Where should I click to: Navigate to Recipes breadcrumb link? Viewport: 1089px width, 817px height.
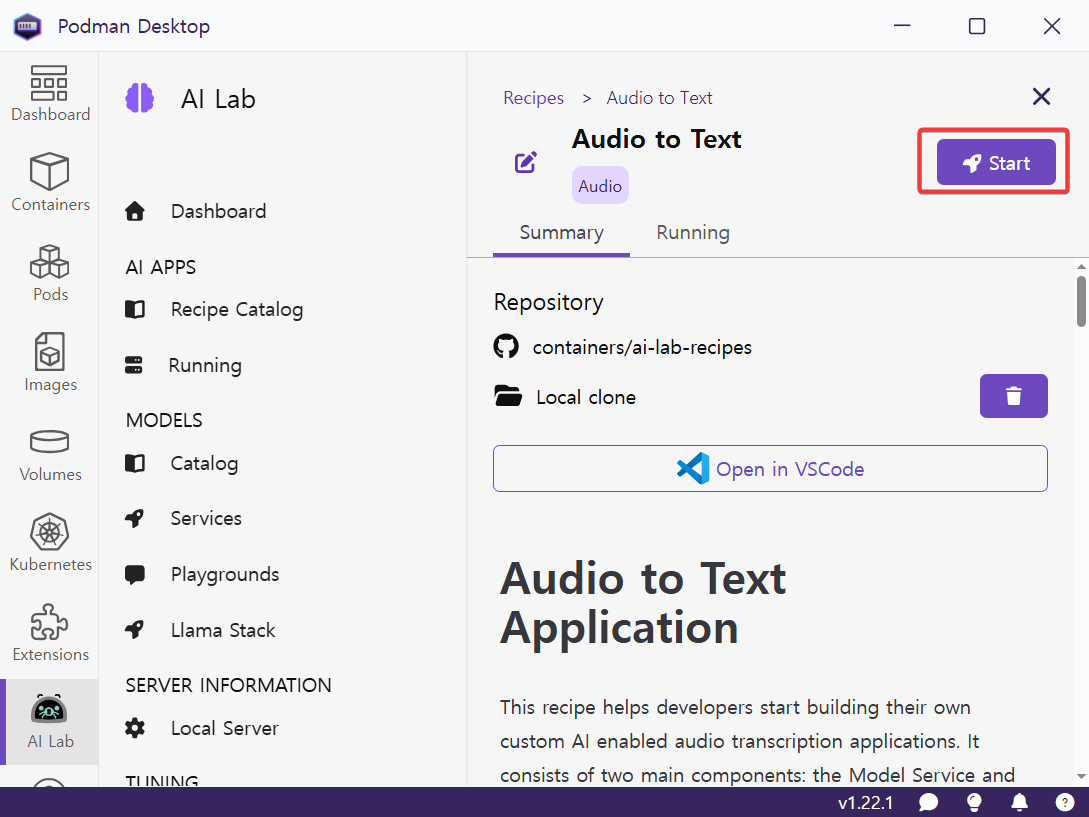pyautogui.click(x=533, y=98)
